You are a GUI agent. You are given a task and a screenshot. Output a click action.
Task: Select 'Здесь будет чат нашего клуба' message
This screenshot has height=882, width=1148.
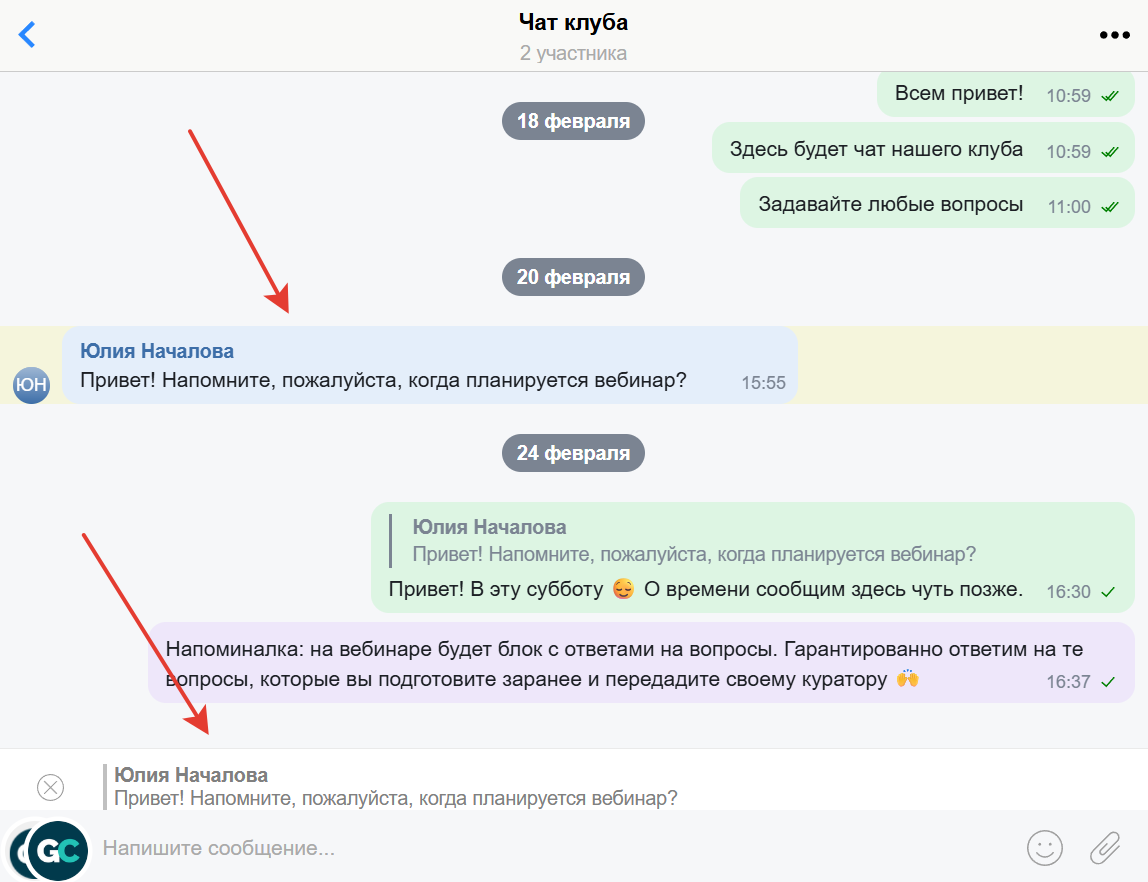(x=922, y=149)
